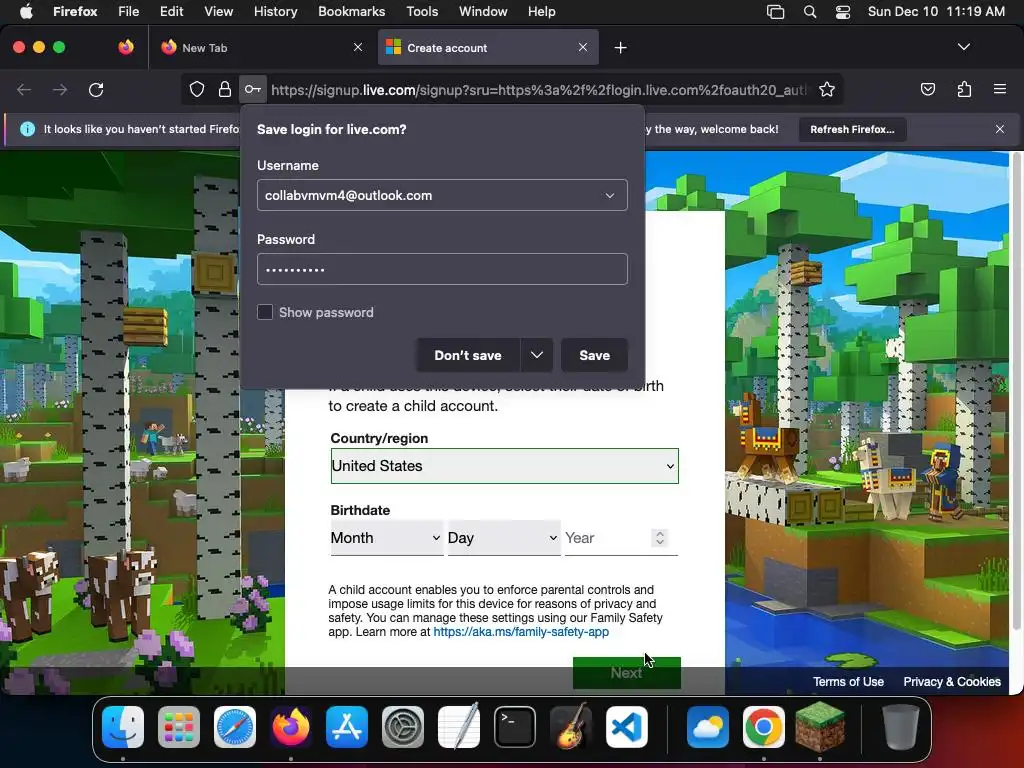
Task: Open the Apple menu
Action: (26, 12)
